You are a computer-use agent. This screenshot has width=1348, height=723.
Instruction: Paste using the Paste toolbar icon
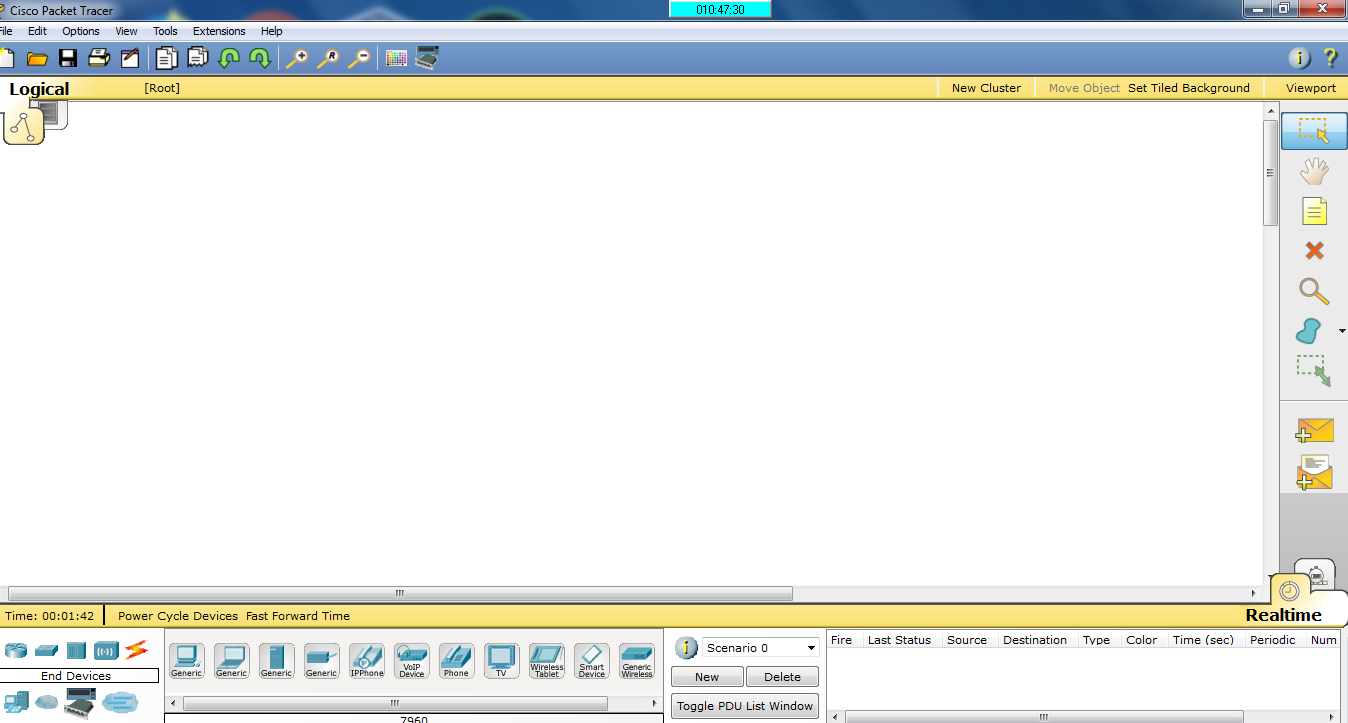198,58
